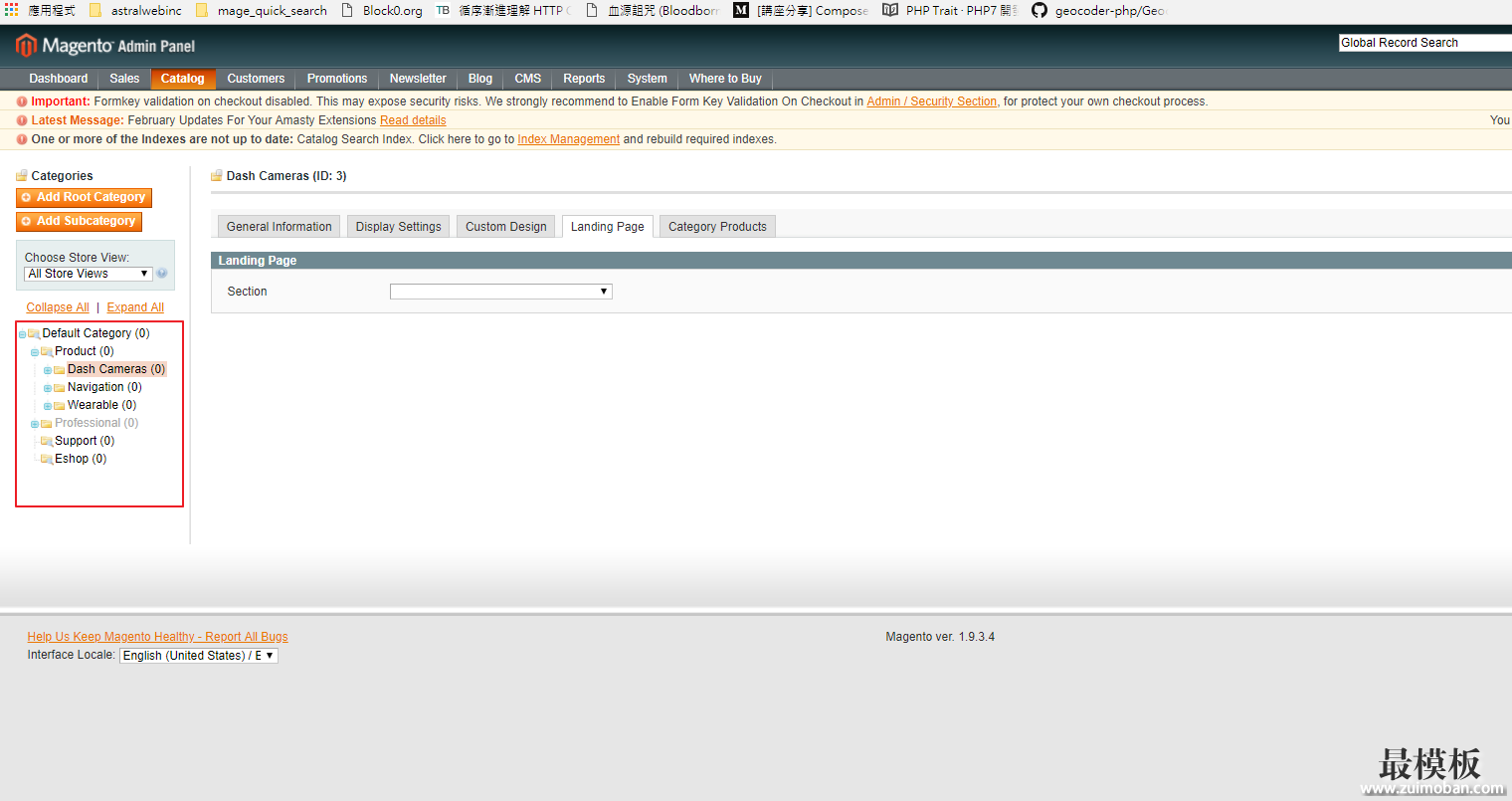This screenshot has height=801, width=1512.
Task: Open the Block0.org bookmark
Action: [x=381, y=10]
